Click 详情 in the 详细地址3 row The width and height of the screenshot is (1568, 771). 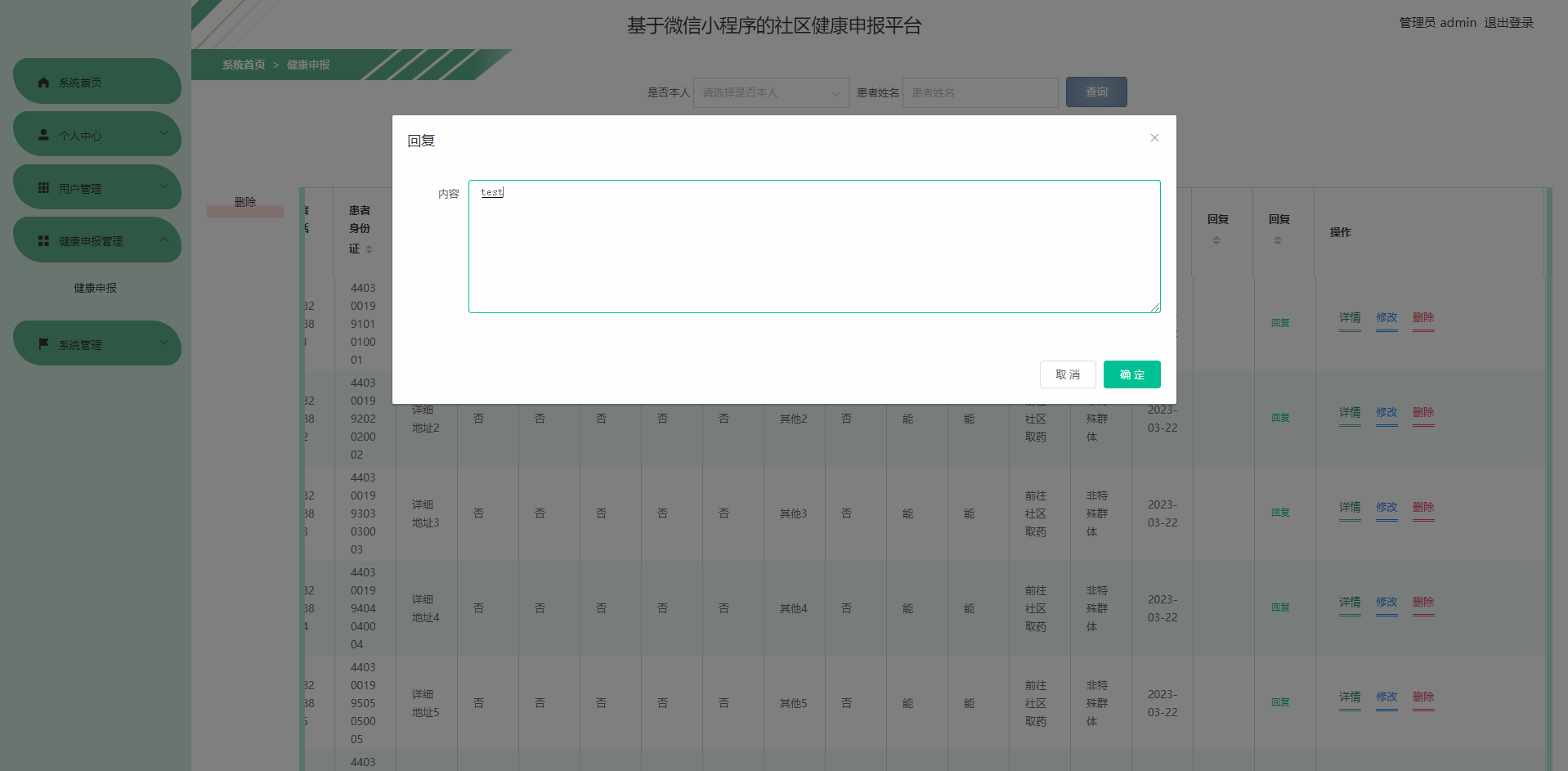(1350, 508)
